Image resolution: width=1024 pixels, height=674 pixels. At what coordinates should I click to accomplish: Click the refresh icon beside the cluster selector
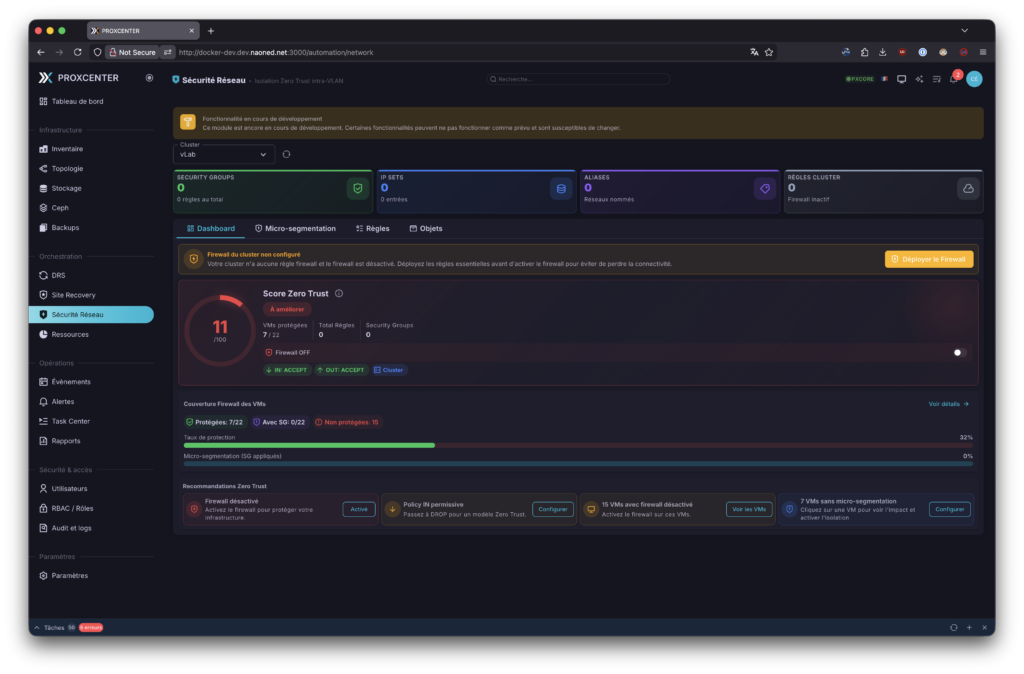(287, 154)
